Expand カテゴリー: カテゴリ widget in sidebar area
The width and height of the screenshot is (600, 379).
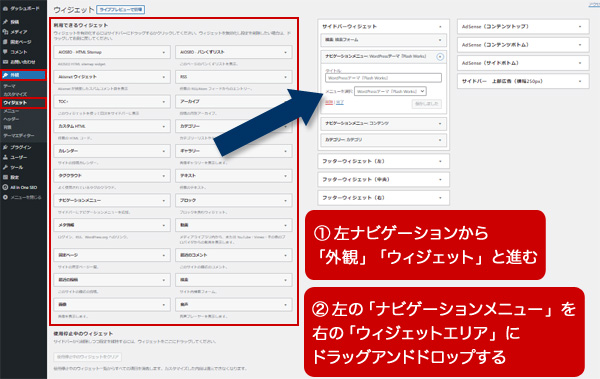tap(440, 140)
